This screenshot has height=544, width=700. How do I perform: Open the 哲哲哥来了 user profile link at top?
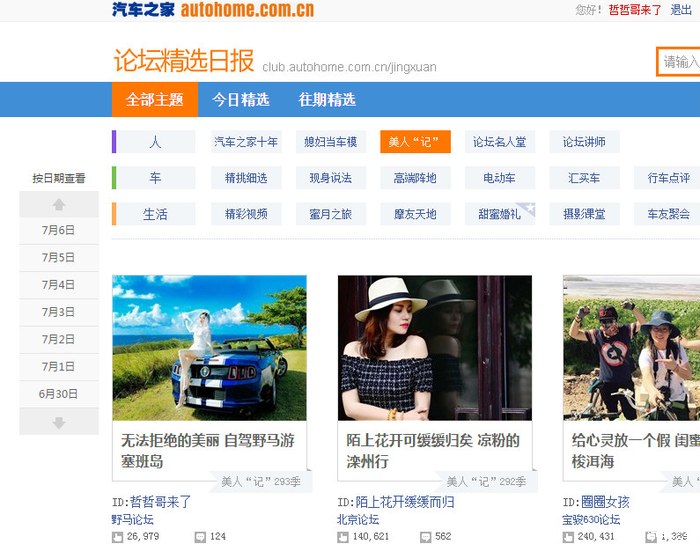point(635,10)
